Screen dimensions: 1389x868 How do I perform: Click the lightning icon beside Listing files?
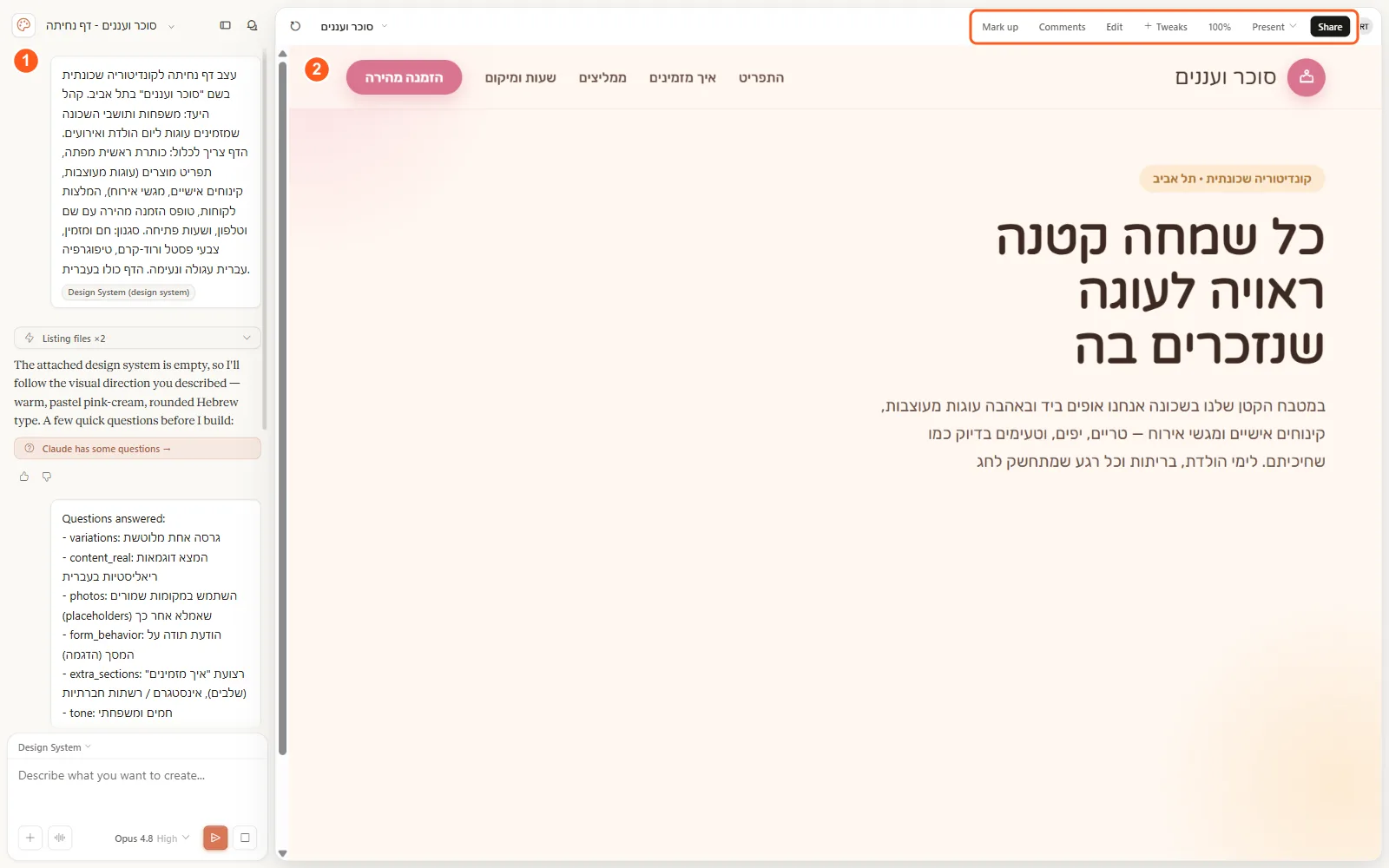coord(30,338)
